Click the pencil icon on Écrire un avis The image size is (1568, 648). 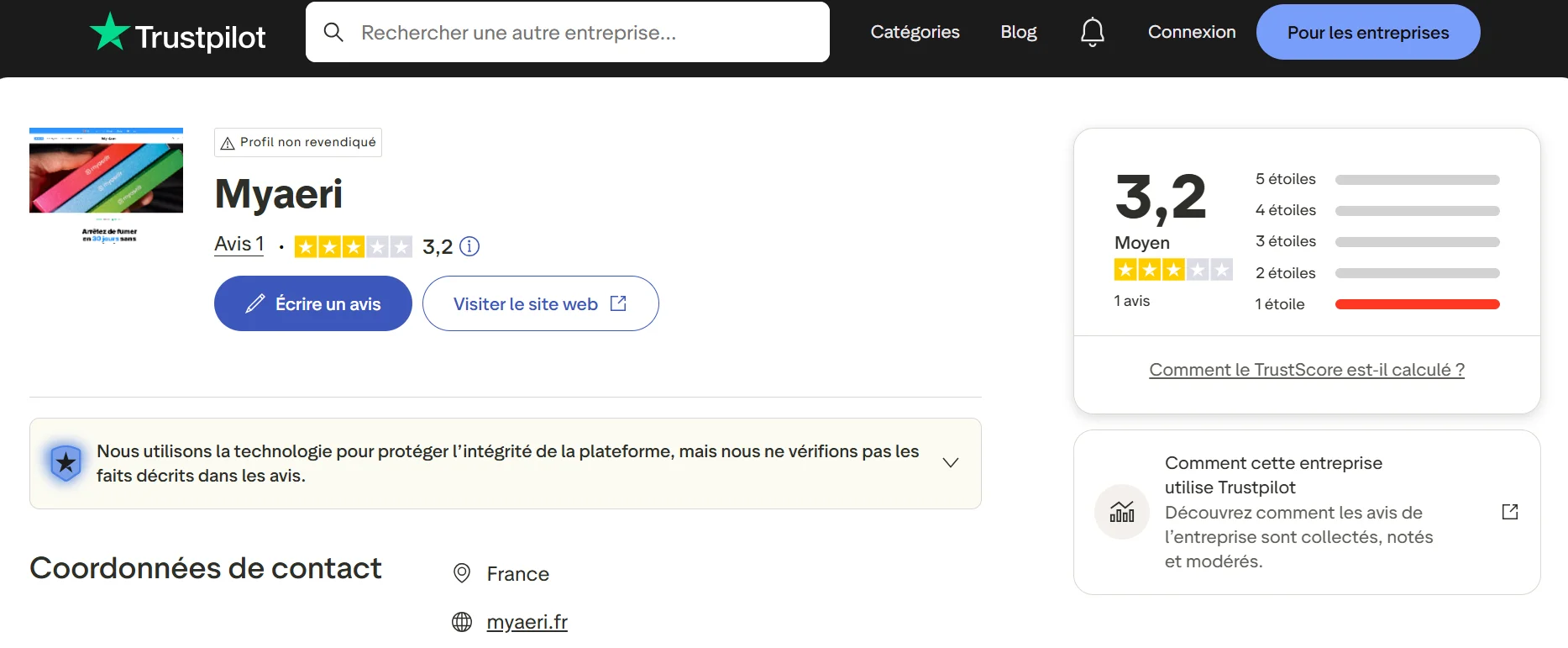255,303
